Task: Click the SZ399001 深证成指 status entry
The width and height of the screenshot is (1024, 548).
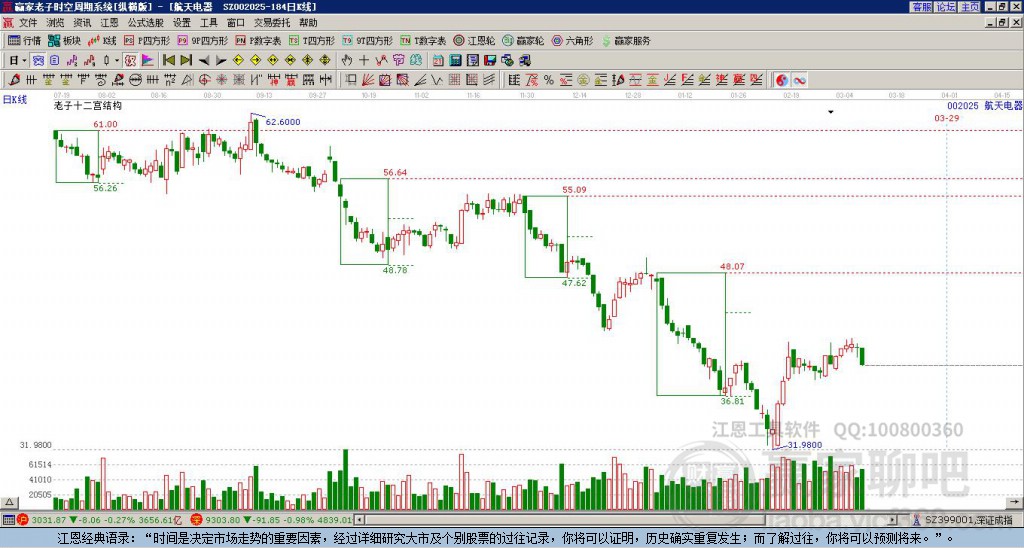Action: click(x=968, y=520)
